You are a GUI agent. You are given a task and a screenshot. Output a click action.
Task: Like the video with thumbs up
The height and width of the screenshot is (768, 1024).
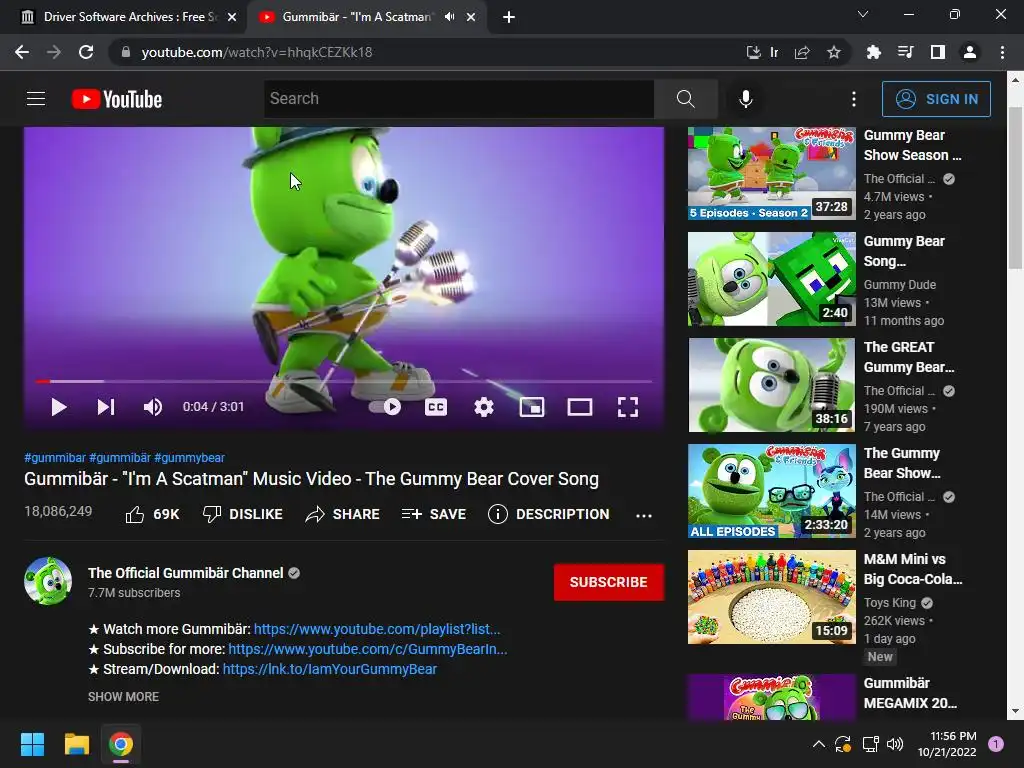point(152,515)
